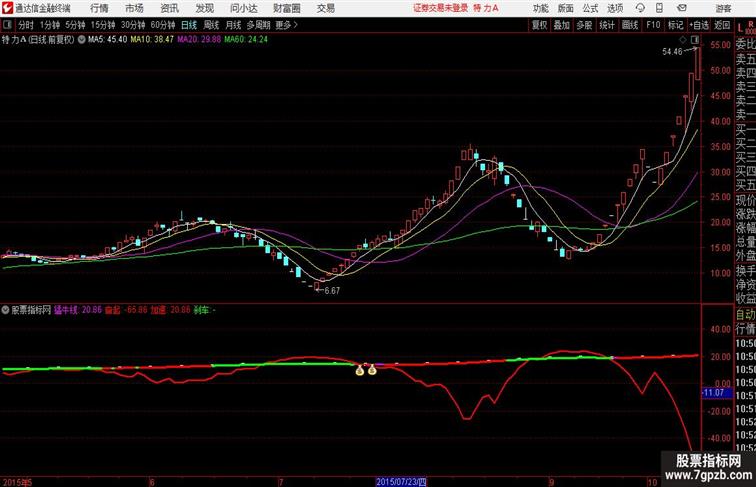Open the 版面 menu
Screen dimensions: 756x487
(566, 8)
